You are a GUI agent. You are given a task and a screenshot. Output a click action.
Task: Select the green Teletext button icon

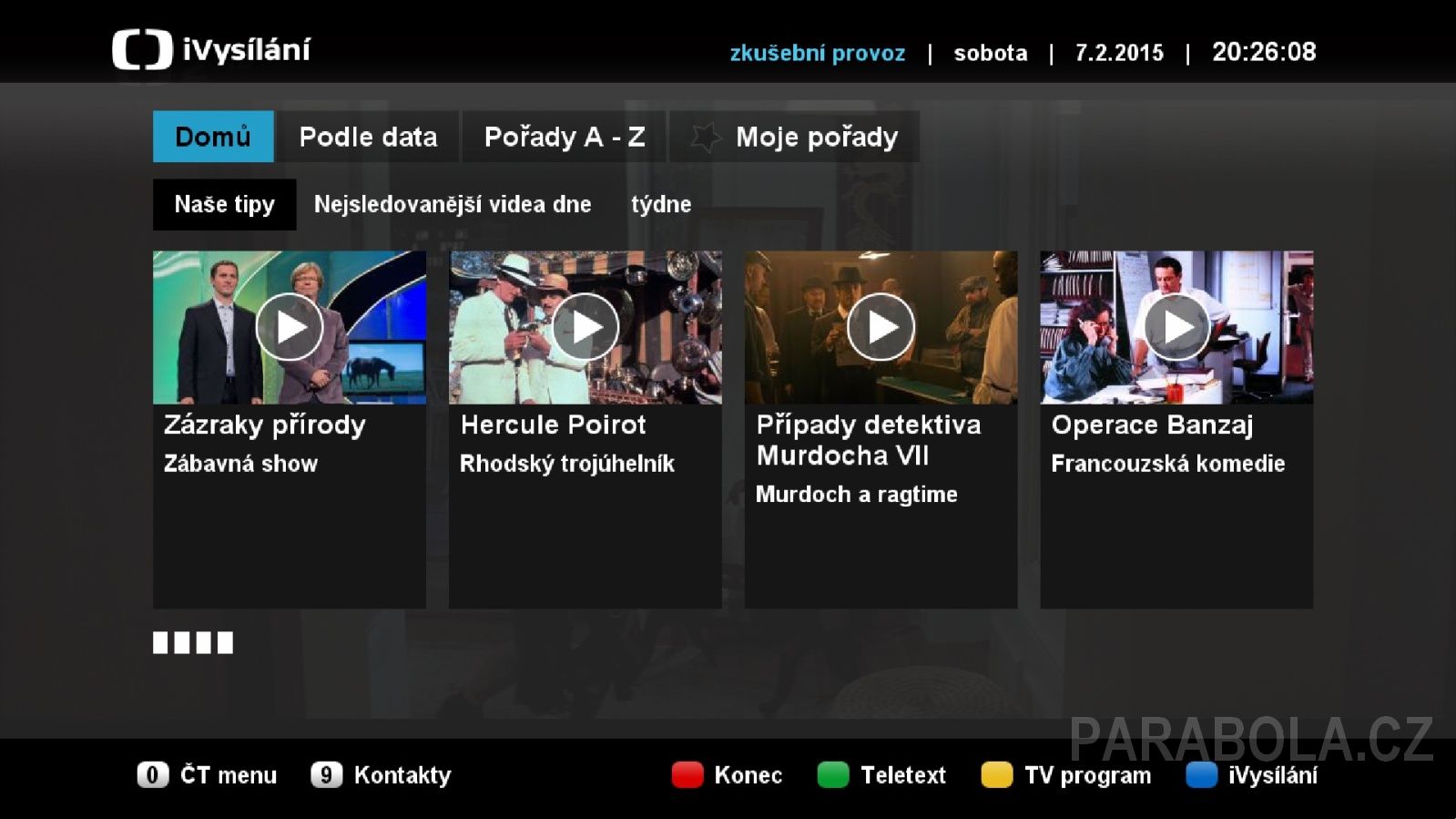(x=833, y=774)
